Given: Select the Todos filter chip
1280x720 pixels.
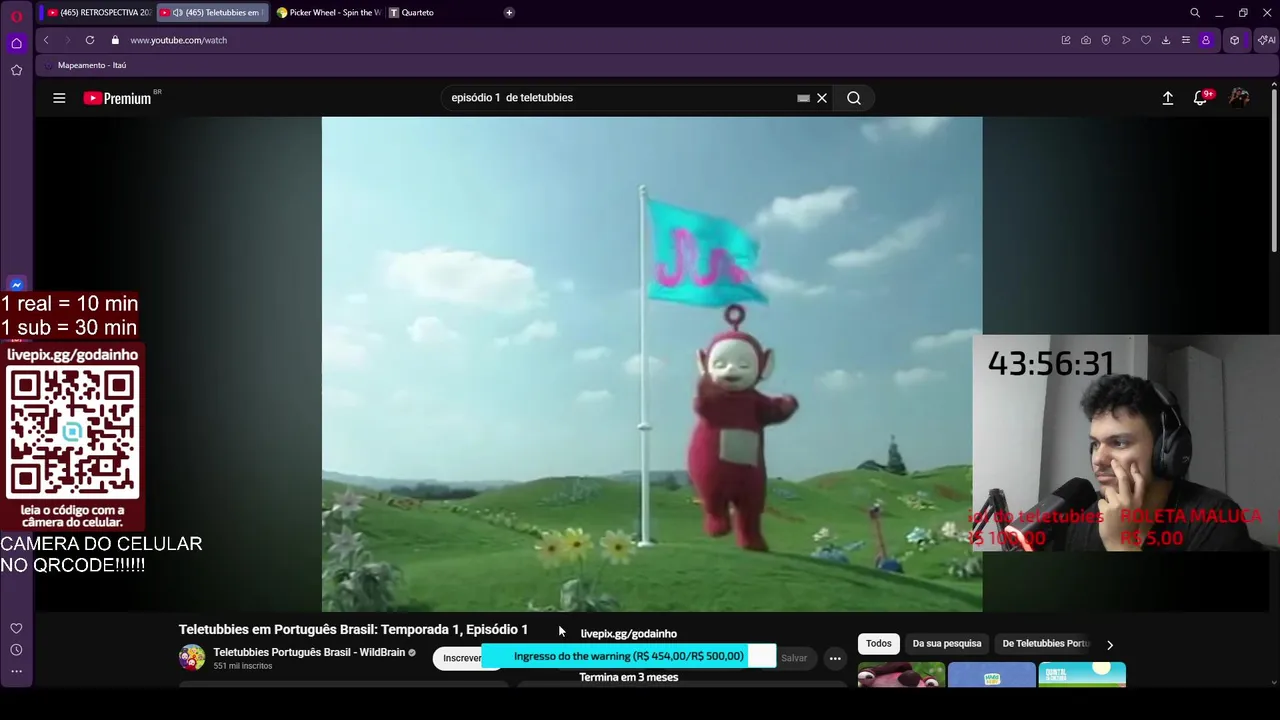Looking at the screenshot, I should click(x=879, y=644).
